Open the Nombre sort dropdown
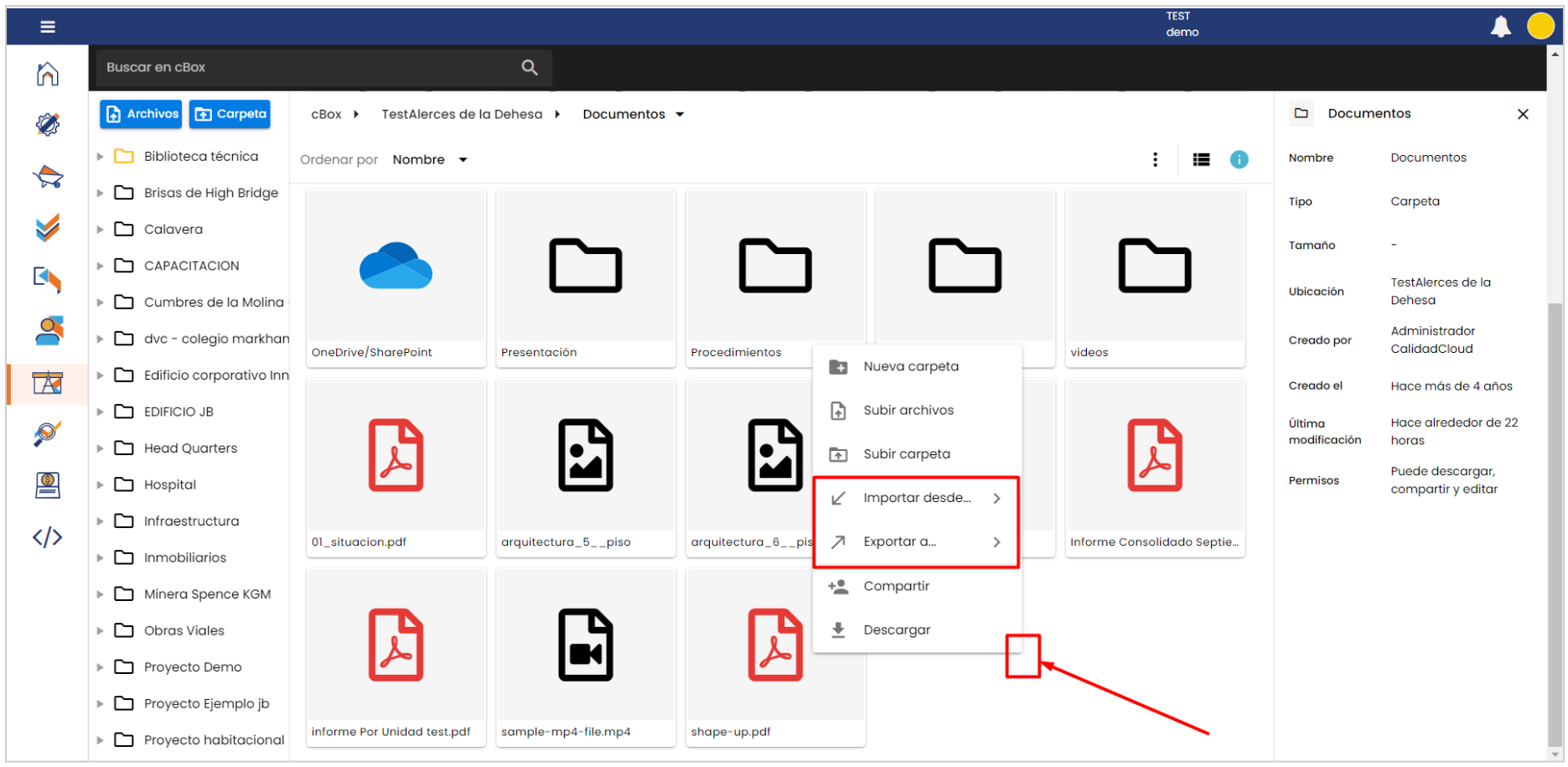The width and height of the screenshot is (1568, 767). (x=430, y=159)
